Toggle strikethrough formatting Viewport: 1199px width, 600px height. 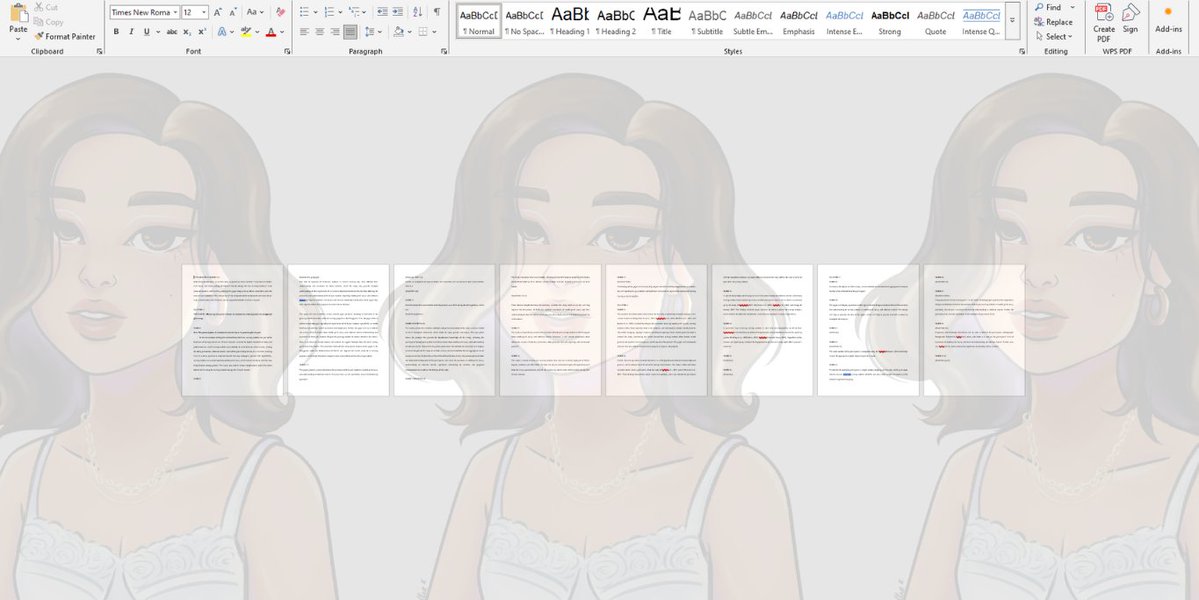pos(172,32)
